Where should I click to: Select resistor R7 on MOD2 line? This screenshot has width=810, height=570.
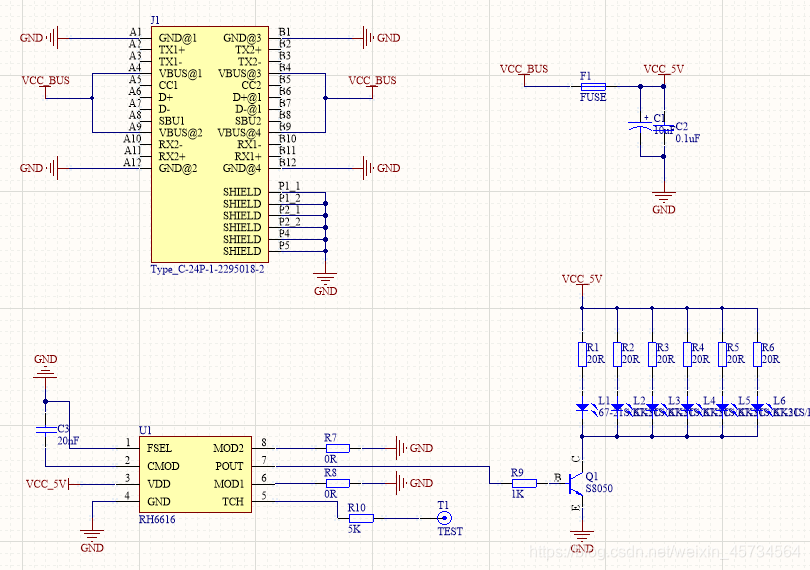(337, 449)
